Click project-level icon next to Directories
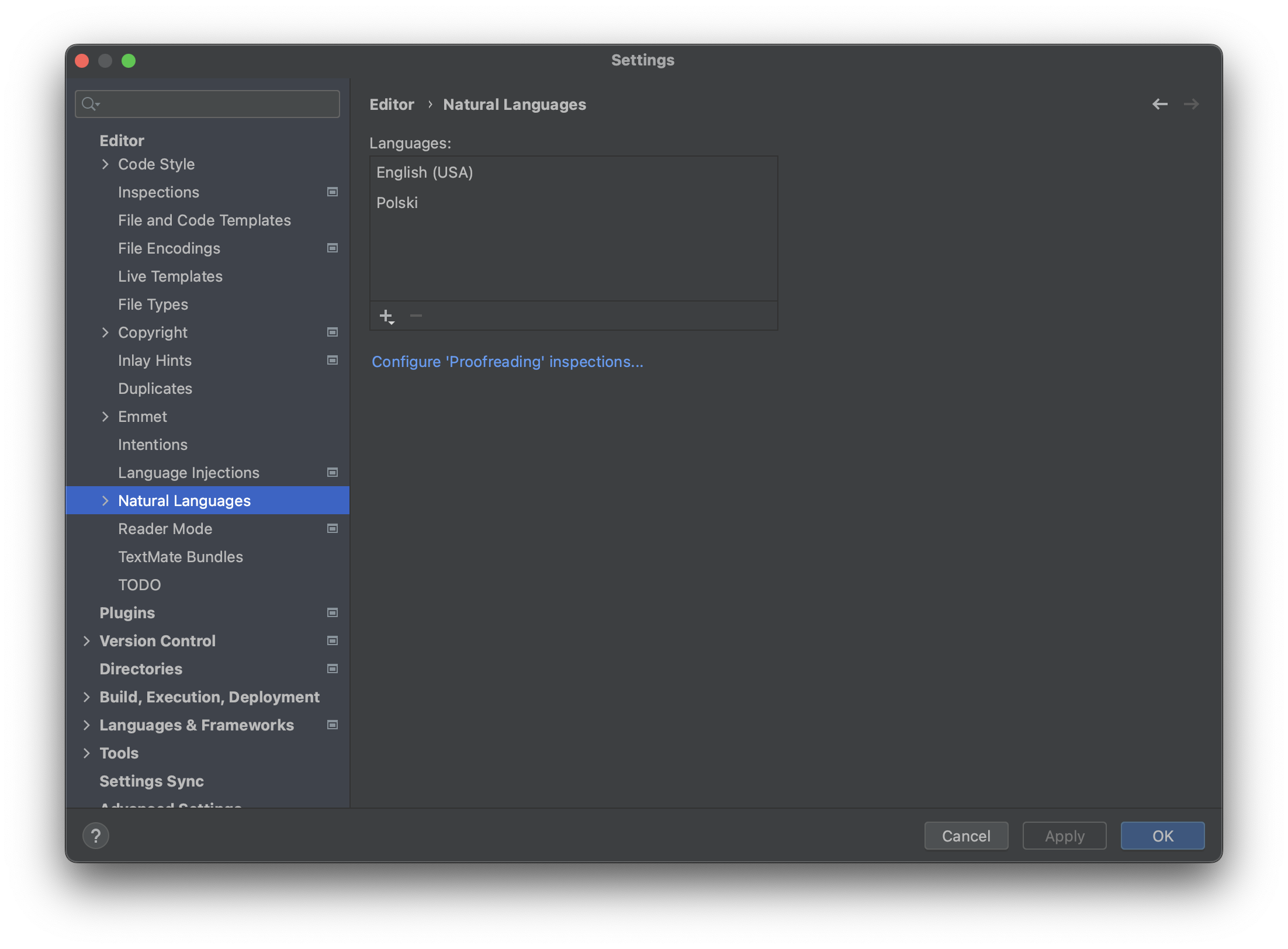The image size is (1288, 949). (x=333, y=669)
